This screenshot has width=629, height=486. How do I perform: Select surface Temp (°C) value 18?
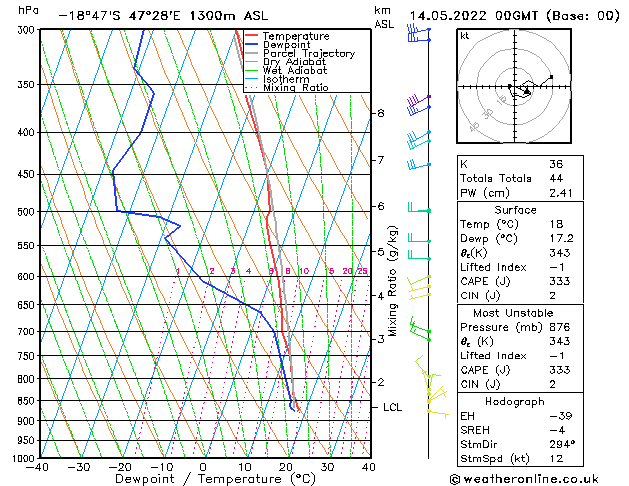click(x=556, y=224)
